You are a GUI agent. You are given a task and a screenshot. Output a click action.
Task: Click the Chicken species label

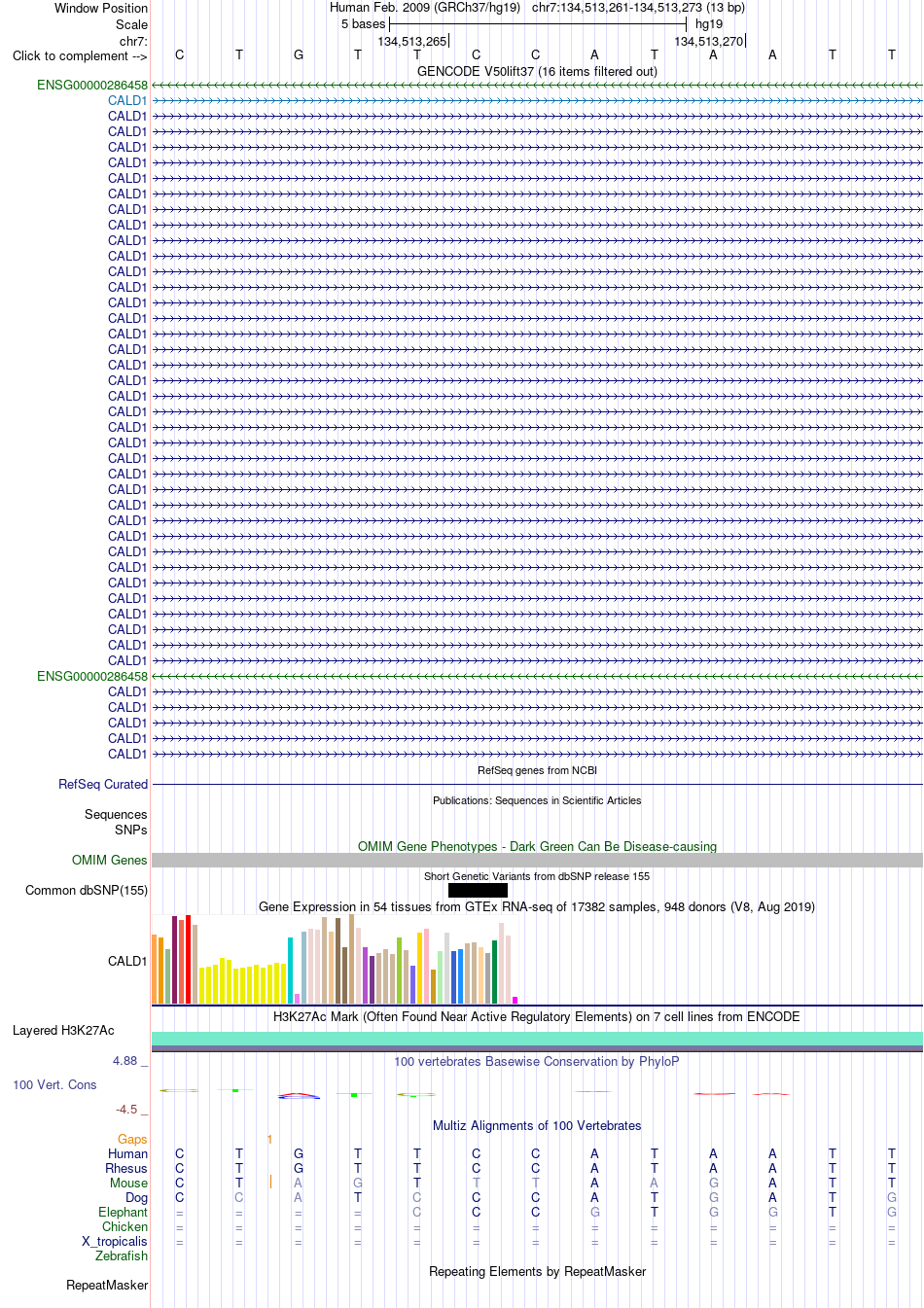pos(124,1226)
